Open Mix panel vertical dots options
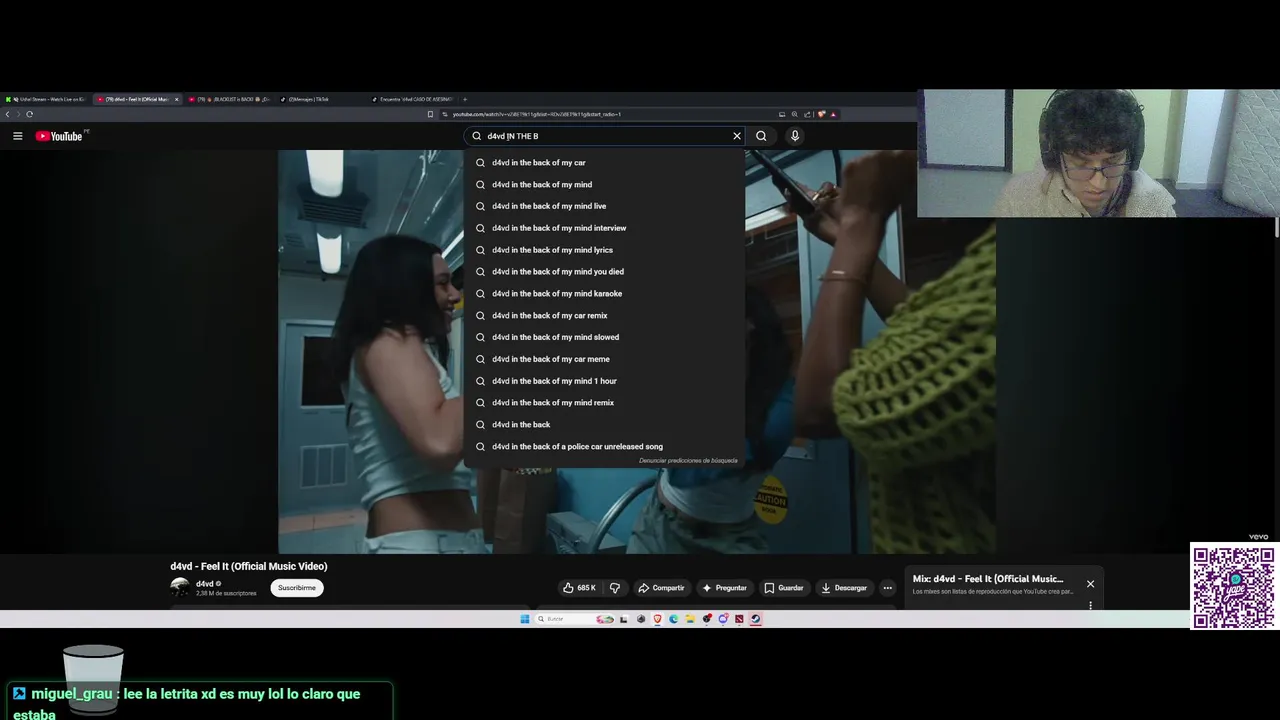Image resolution: width=1280 pixels, height=720 pixels. tap(1090, 606)
